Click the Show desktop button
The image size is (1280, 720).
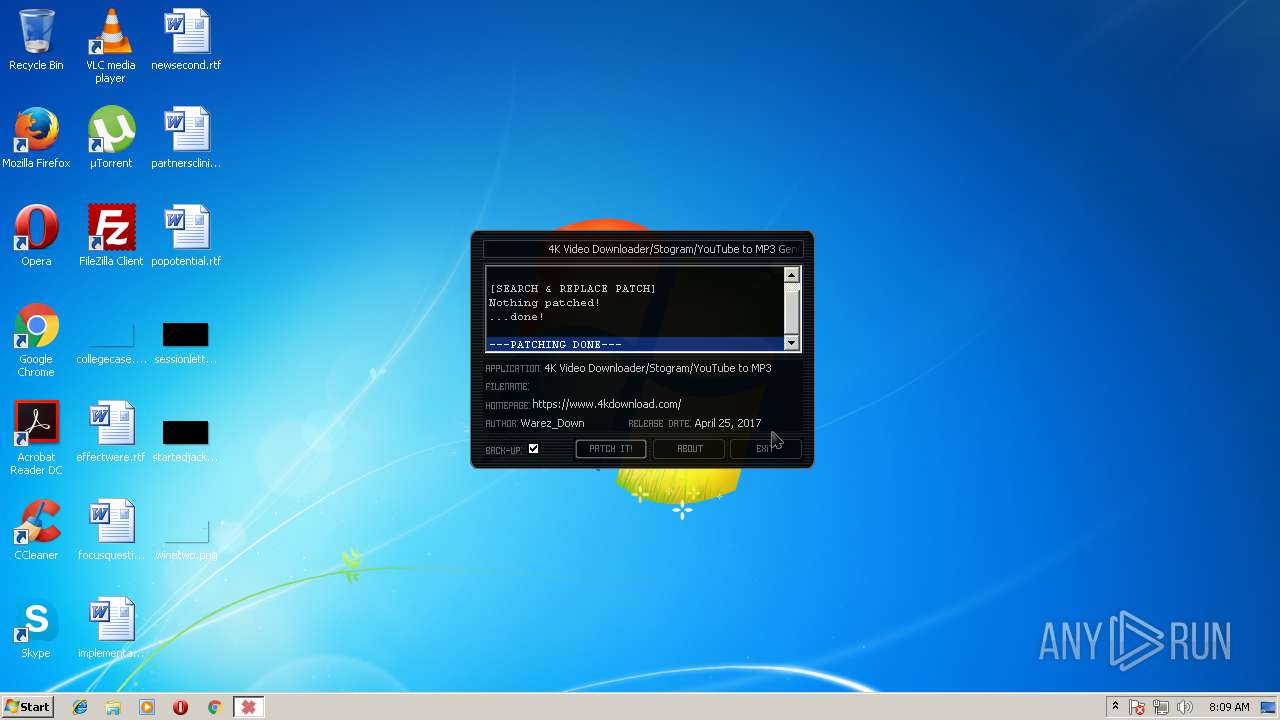point(1269,707)
